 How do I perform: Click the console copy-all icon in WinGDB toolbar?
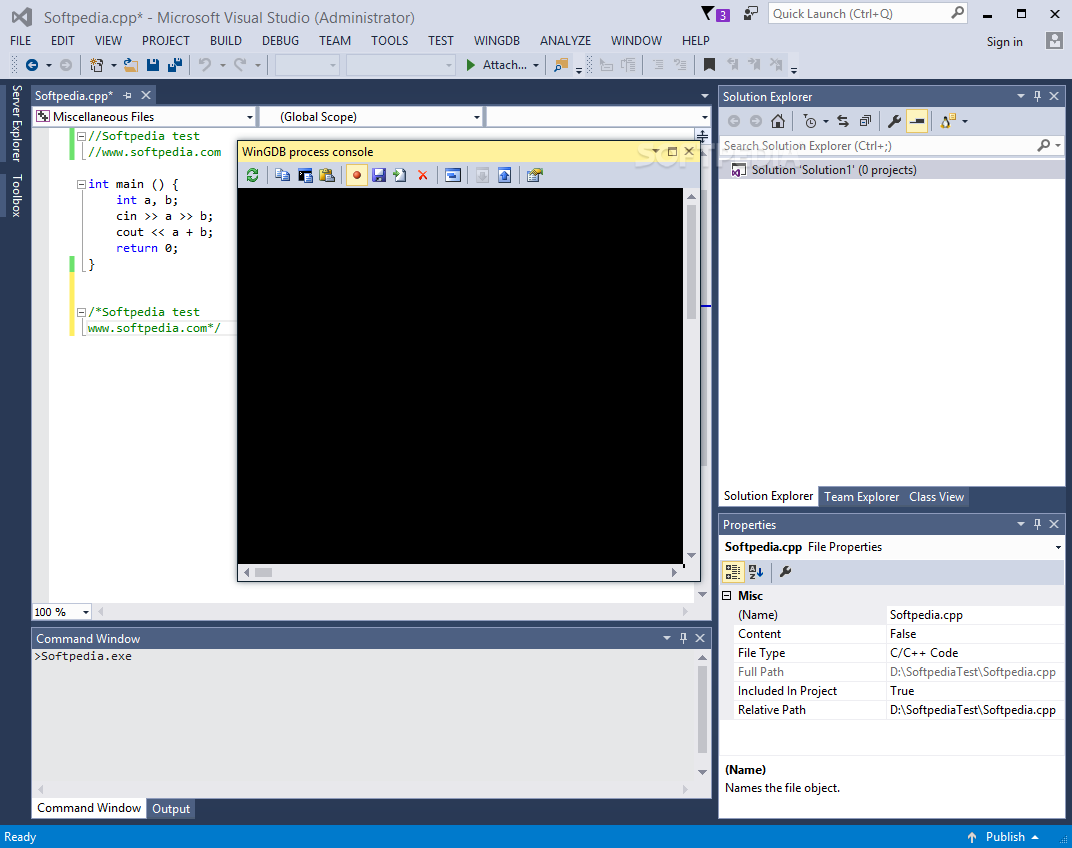305,176
